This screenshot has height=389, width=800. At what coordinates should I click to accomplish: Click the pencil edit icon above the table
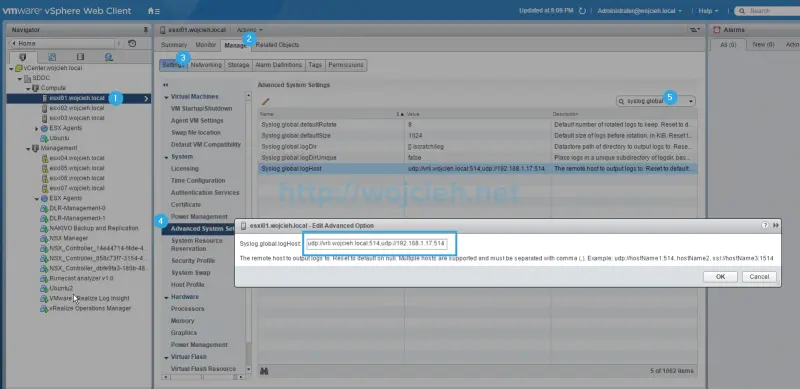[265, 102]
